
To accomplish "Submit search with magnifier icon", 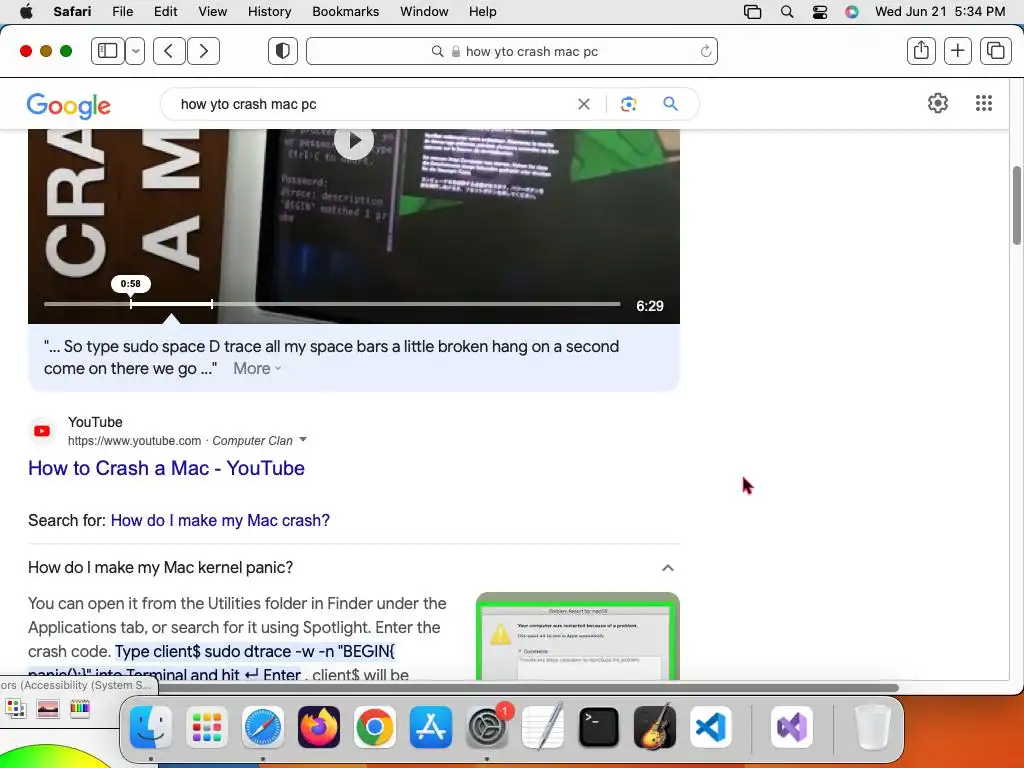I will click(x=670, y=104).
